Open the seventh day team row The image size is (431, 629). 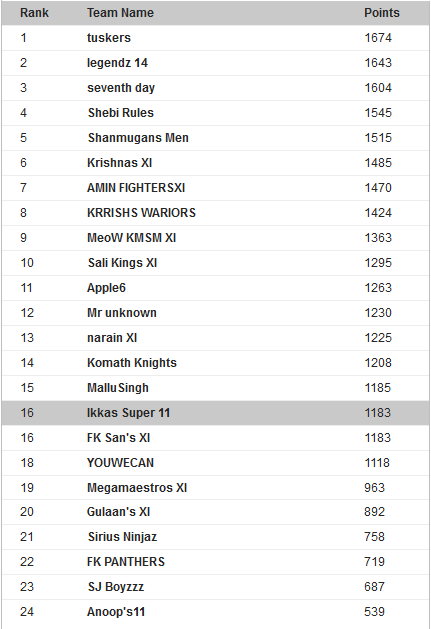(x=216, y=88)
